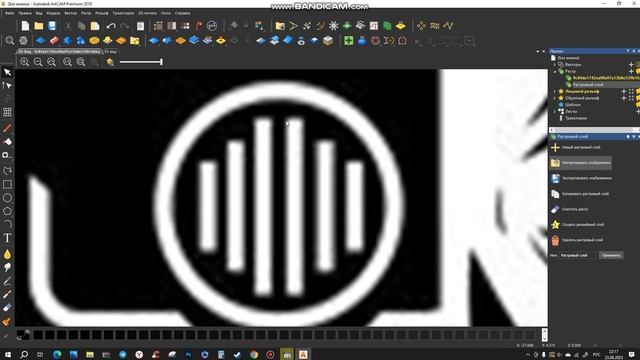Click the Zoom In magnifier in view toolbar
The image size is (640, 360).
(24, 62)
